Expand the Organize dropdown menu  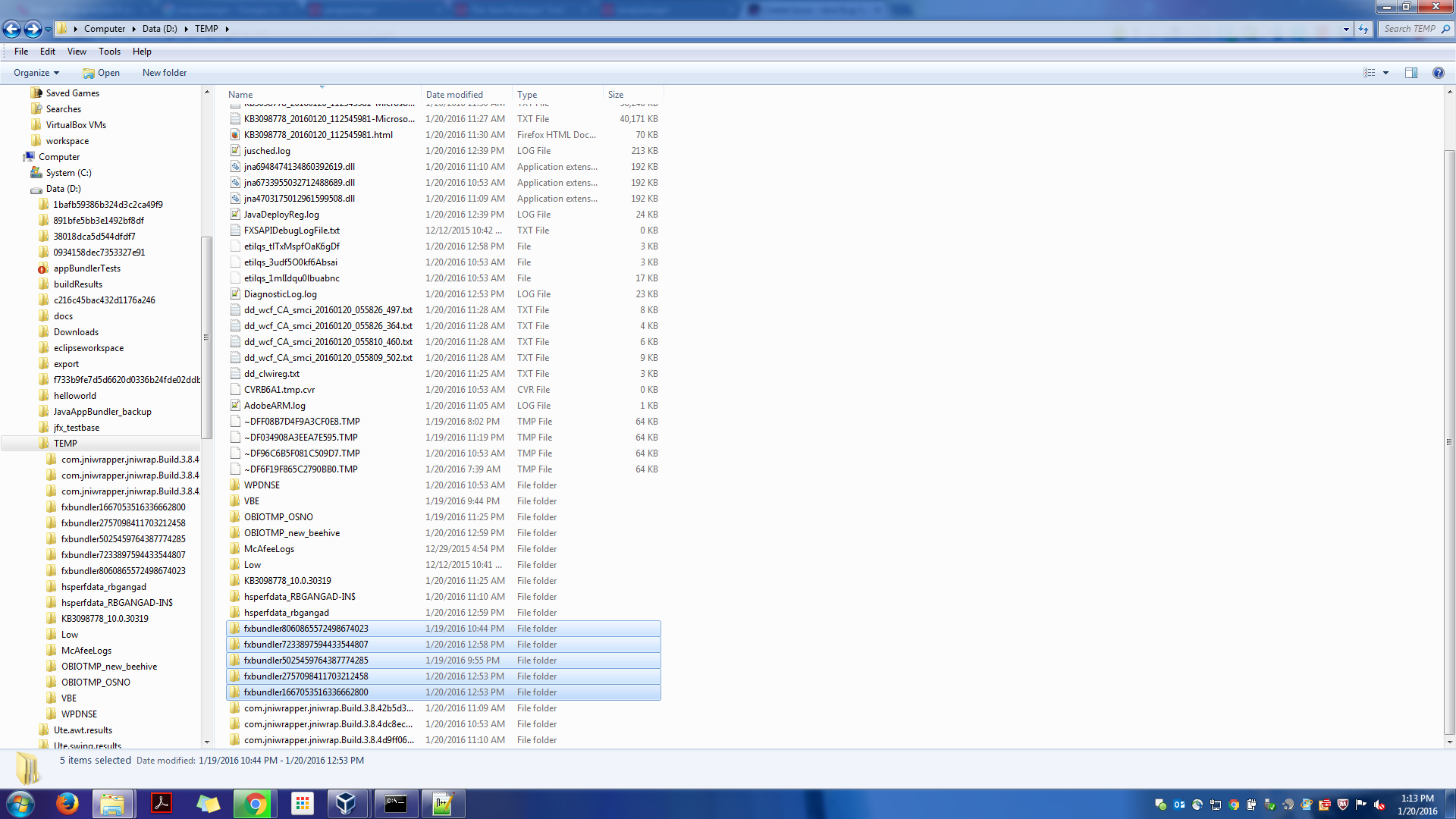tap(36, 73)
